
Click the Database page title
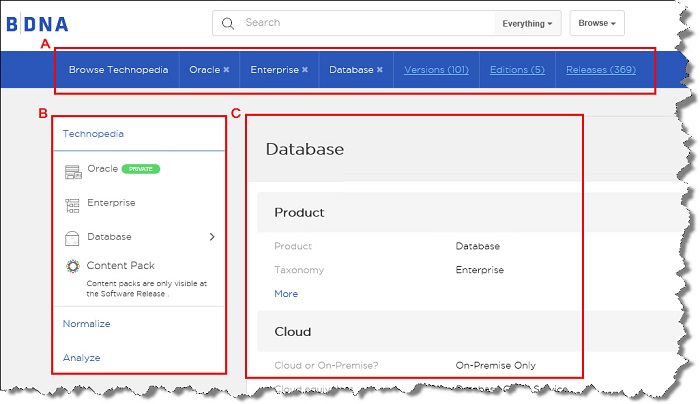(305, 149)
